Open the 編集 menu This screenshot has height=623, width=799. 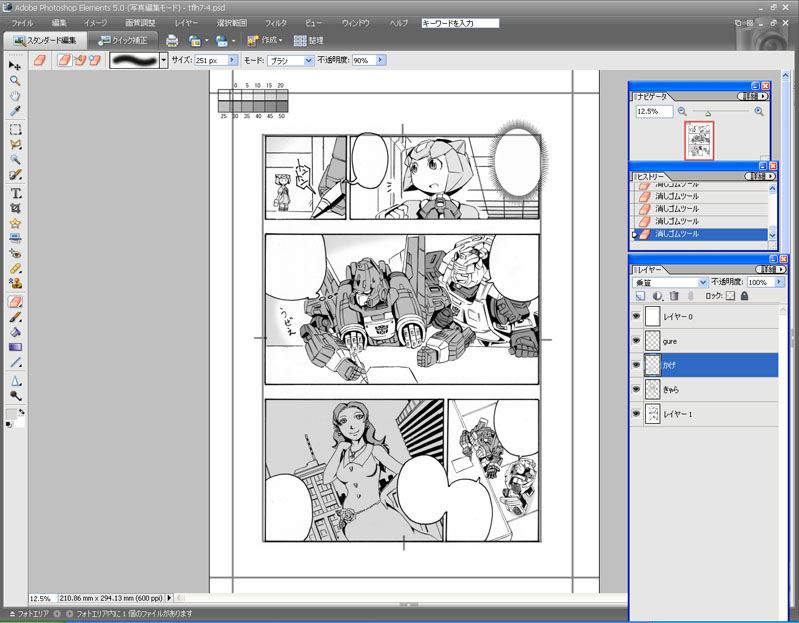59,23
